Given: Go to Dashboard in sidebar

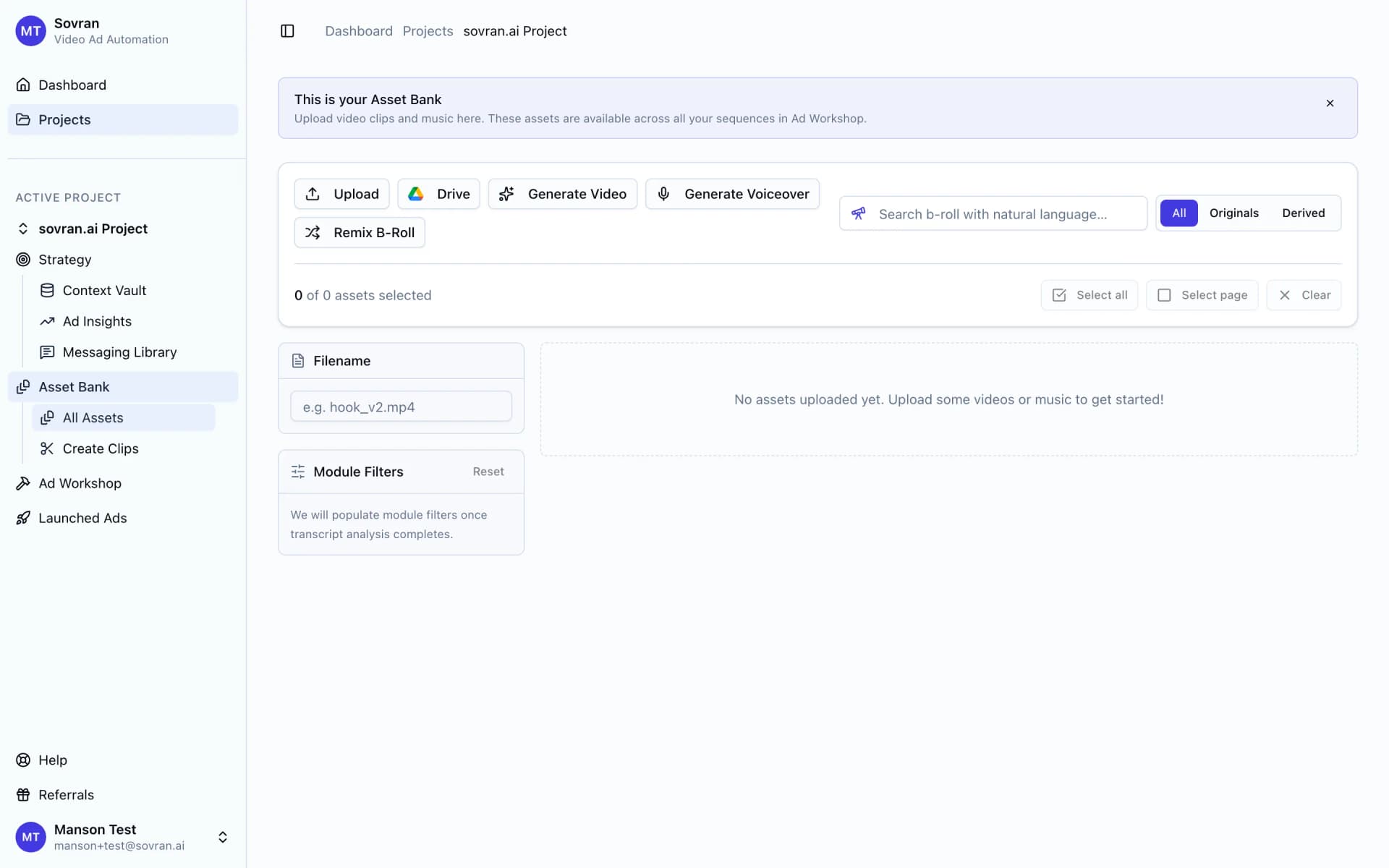Looking at the screenshot, I should (x=123, y=85).
